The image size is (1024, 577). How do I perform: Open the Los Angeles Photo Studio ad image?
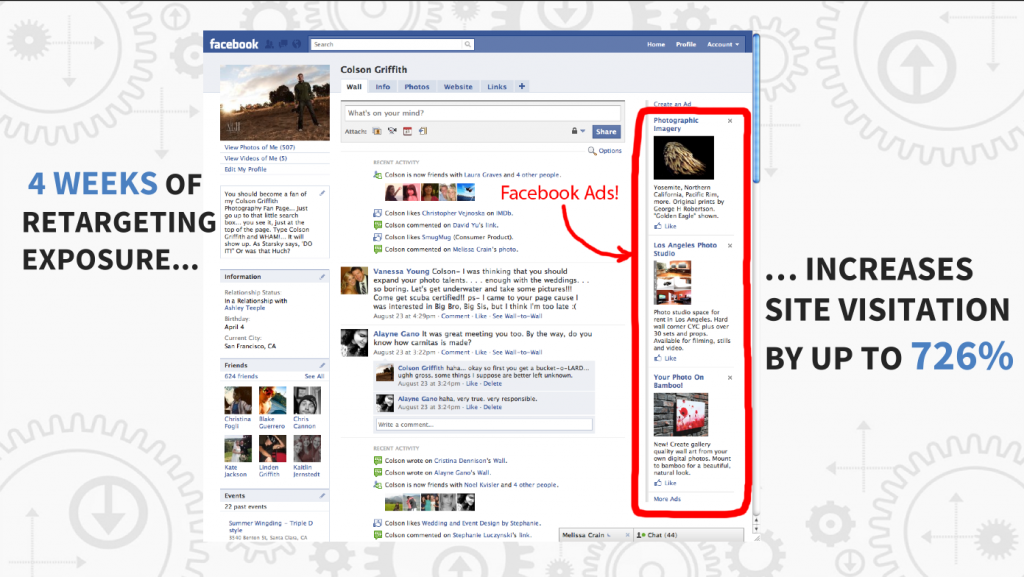[x=672, y=283]
